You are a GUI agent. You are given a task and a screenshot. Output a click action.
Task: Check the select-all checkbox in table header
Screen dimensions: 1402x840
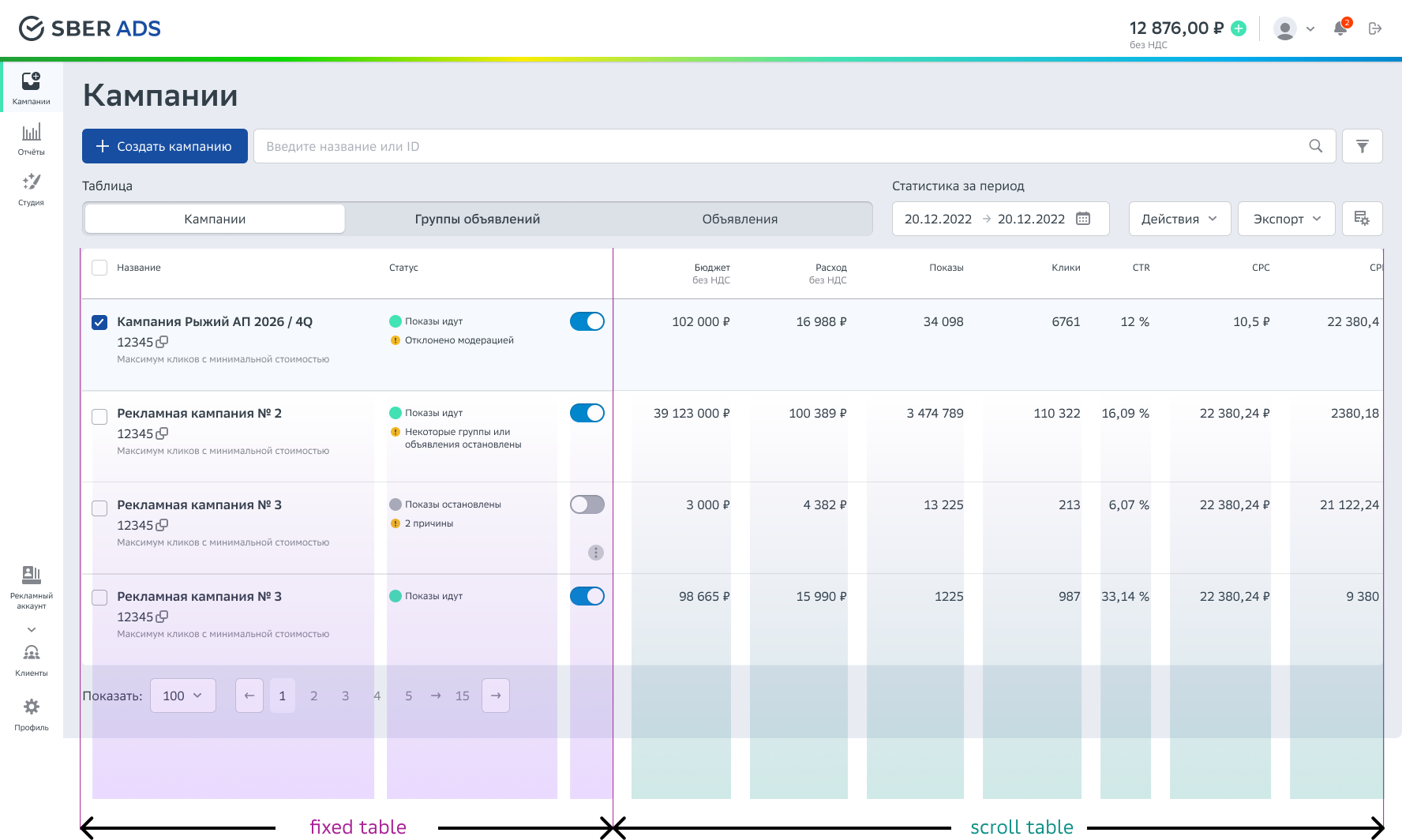pyautogui.click(x=99, y=268)
